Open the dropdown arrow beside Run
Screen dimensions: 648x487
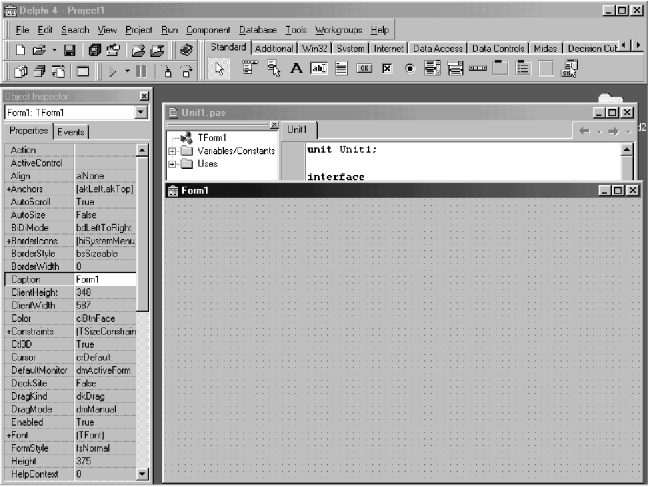coord(127,72)
